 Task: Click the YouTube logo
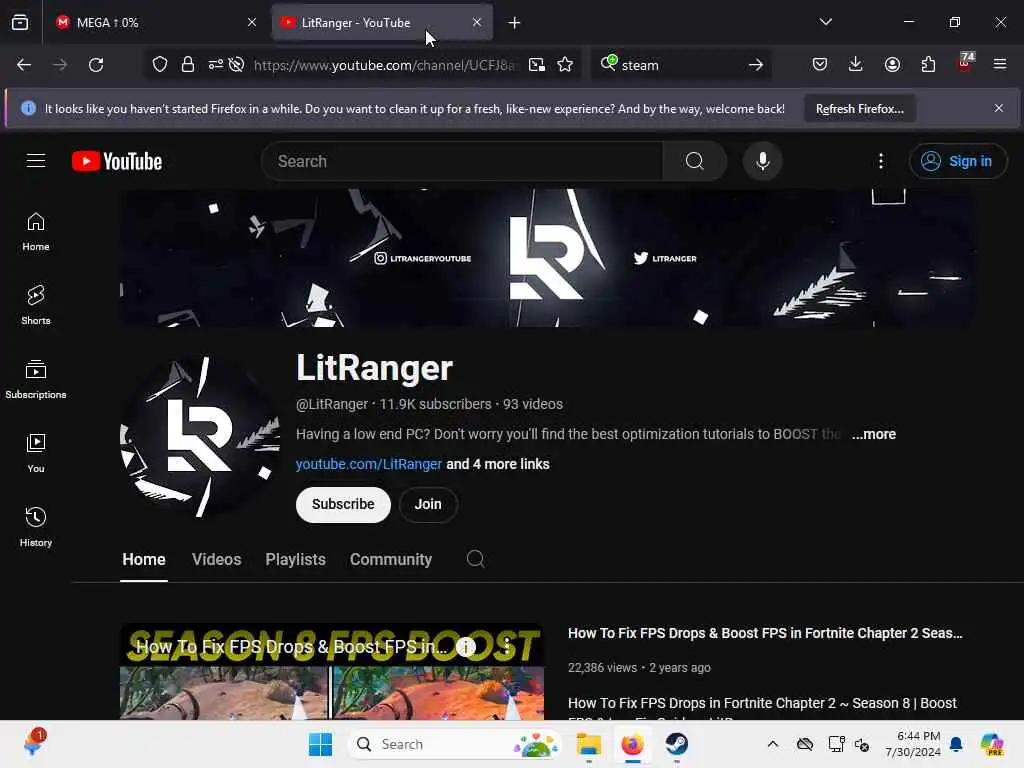(x=117, y=161)
